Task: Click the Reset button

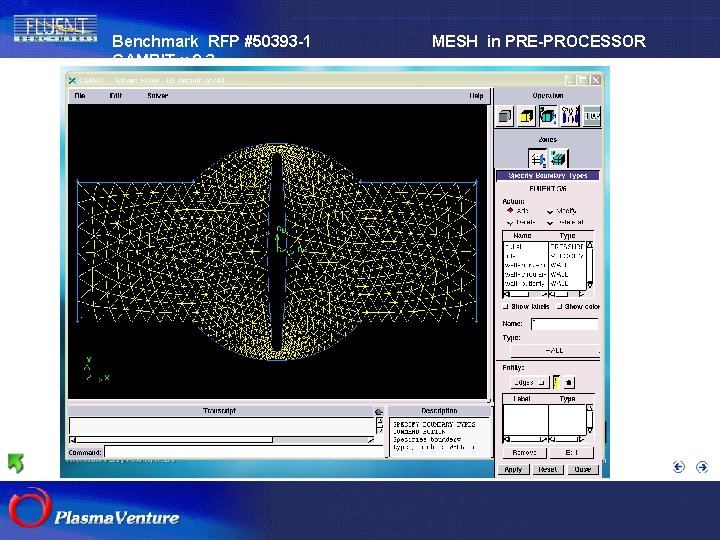Action: [x=547, y=468]
